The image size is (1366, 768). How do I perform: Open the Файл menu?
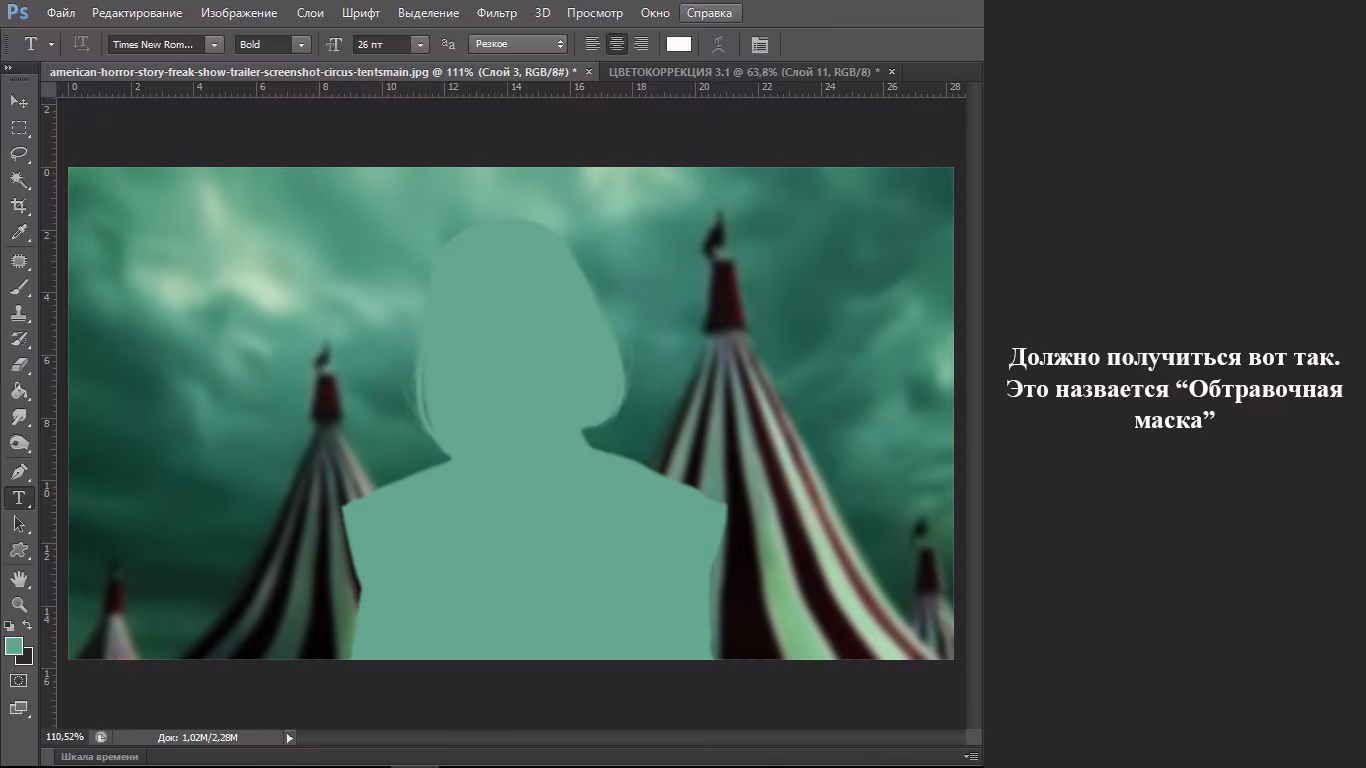pos(61,13)
